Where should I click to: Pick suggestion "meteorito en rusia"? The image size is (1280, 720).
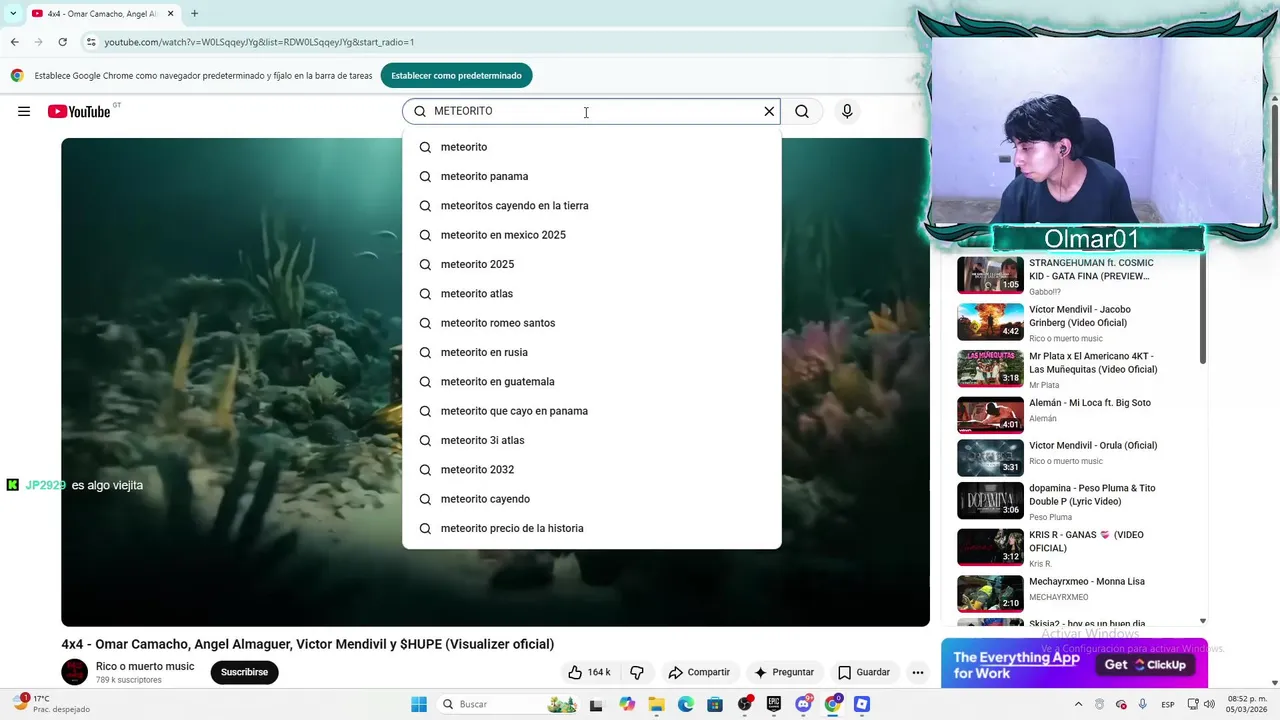tap(592, 352)
